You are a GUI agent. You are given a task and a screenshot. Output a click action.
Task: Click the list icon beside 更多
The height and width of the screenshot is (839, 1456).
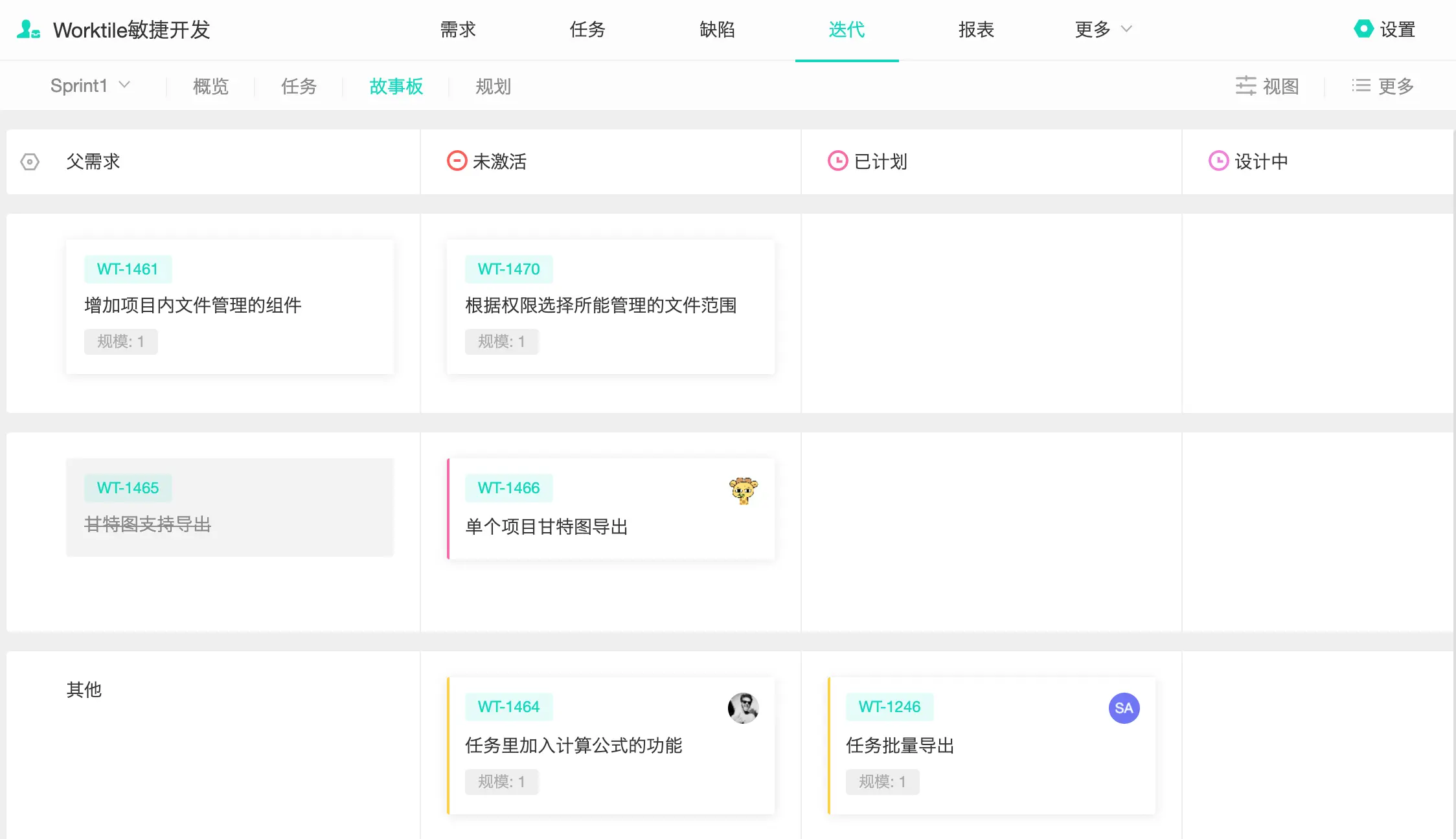1361,86
